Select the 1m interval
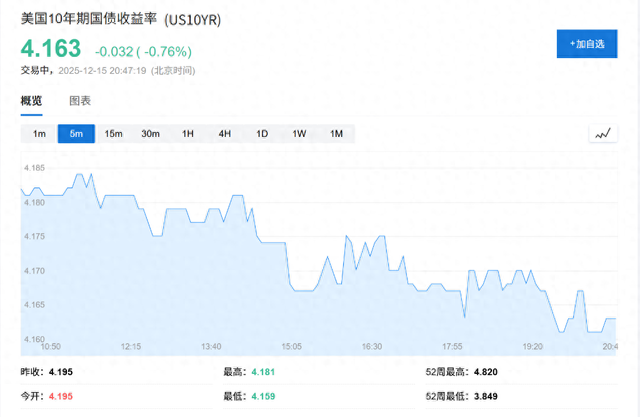 pos(39,134)
